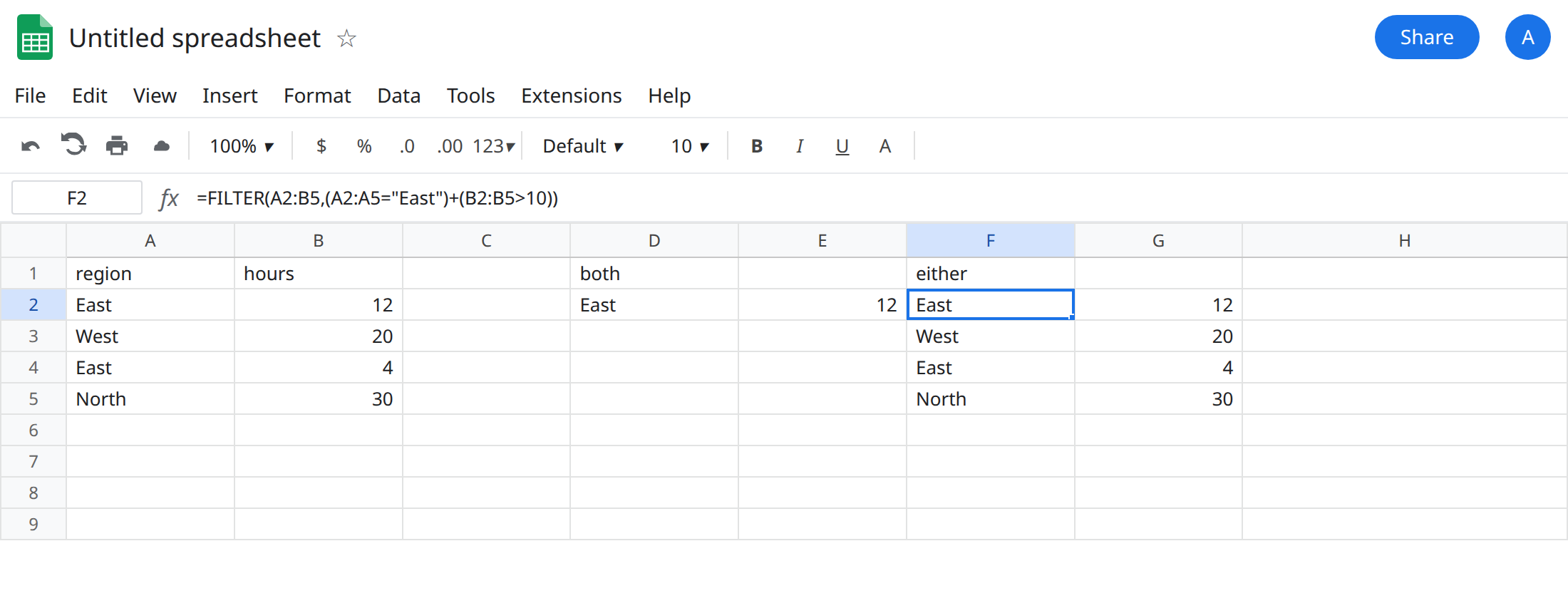The height and width of the screenshot is (613, 1568).
Task: Click the Undo arrow icon
Action: pyautogui.click(x=31, y=146)
